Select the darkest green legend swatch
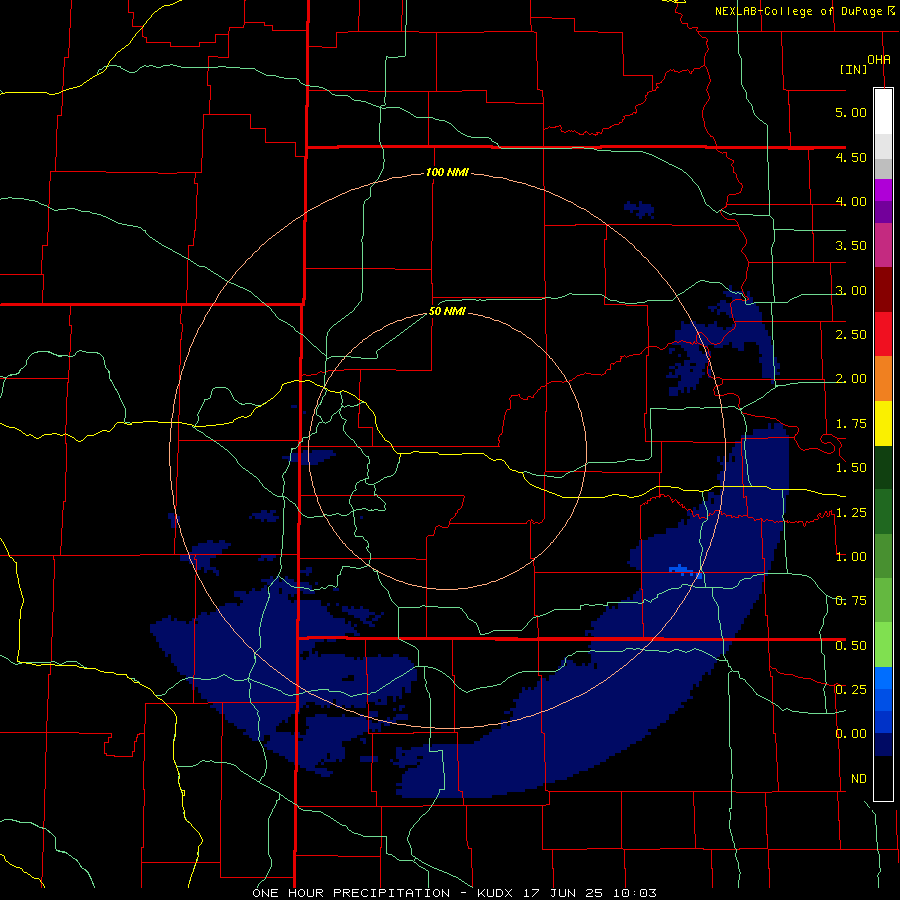The image size is (900, 900). tap(883, 468)
